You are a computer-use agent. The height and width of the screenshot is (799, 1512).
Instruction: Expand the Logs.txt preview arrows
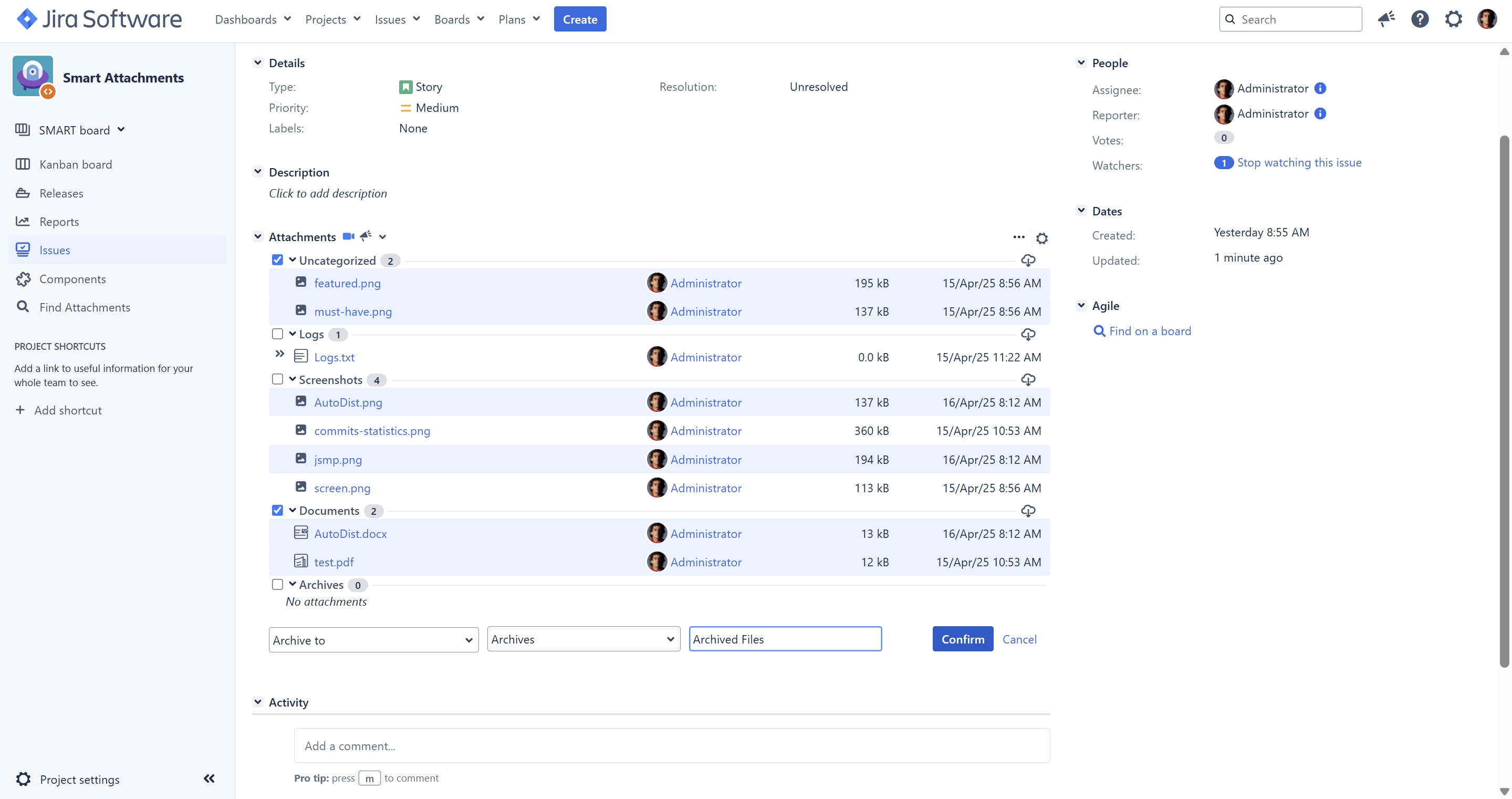point(279,354)
